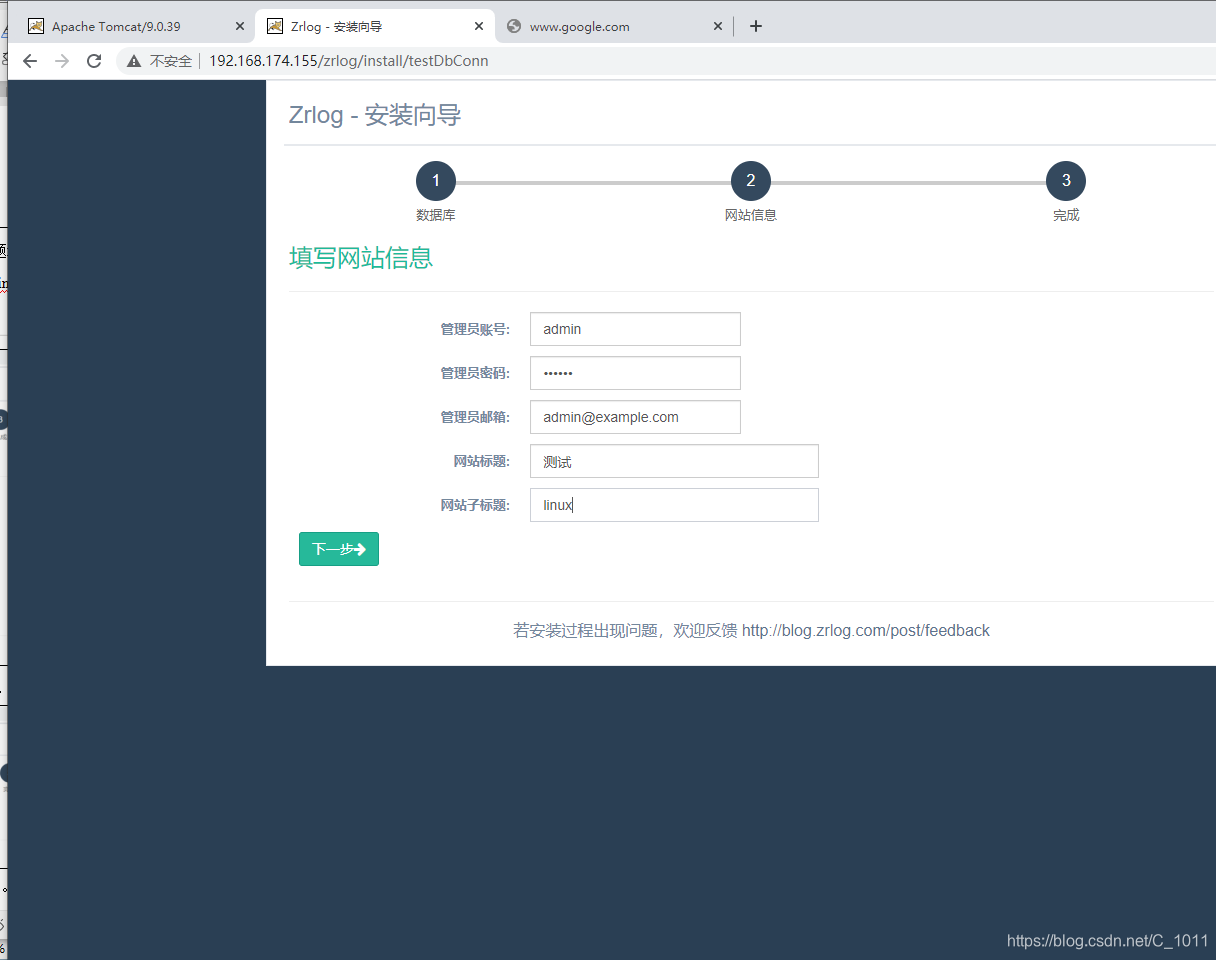1217x960 pixels.
Task: Reload the page with the refresh icon
Action: 94,61
